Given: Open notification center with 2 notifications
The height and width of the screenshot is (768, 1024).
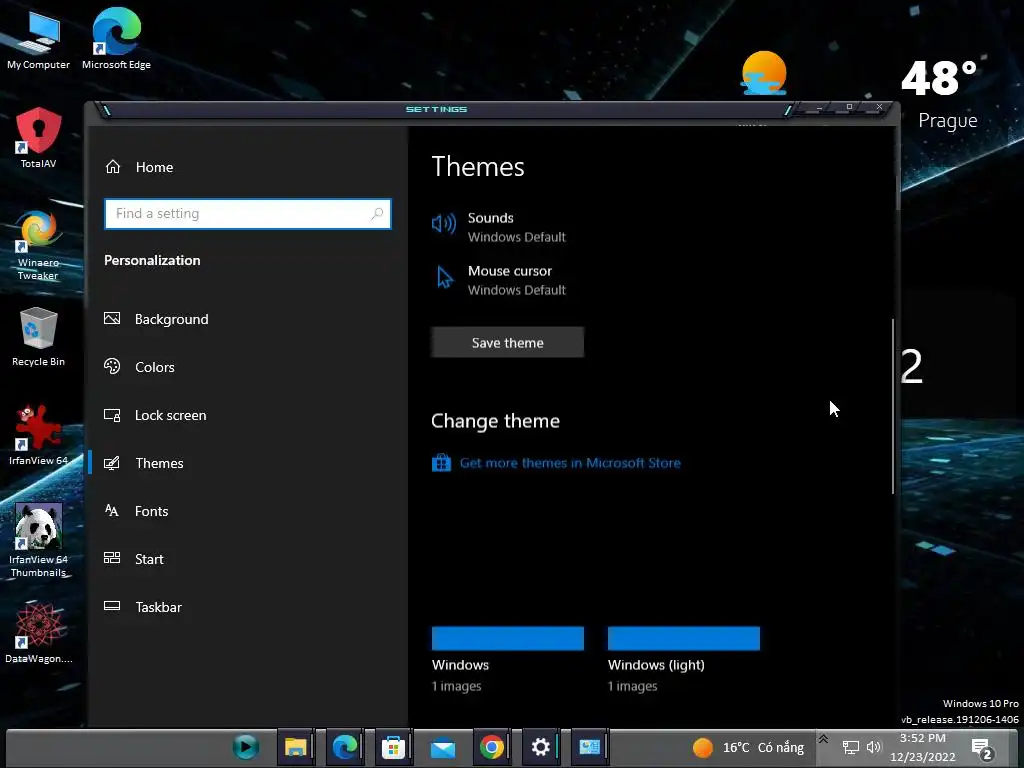Looking at the screenshot, I should [982, 748].
